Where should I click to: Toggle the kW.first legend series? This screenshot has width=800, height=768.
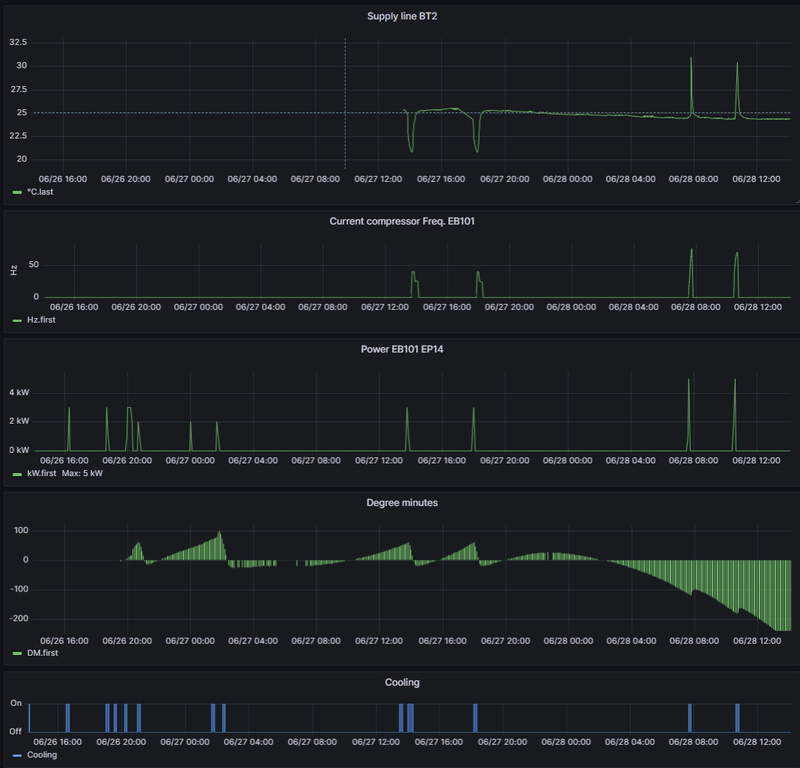pyautogui.click(x=42, y=474)
